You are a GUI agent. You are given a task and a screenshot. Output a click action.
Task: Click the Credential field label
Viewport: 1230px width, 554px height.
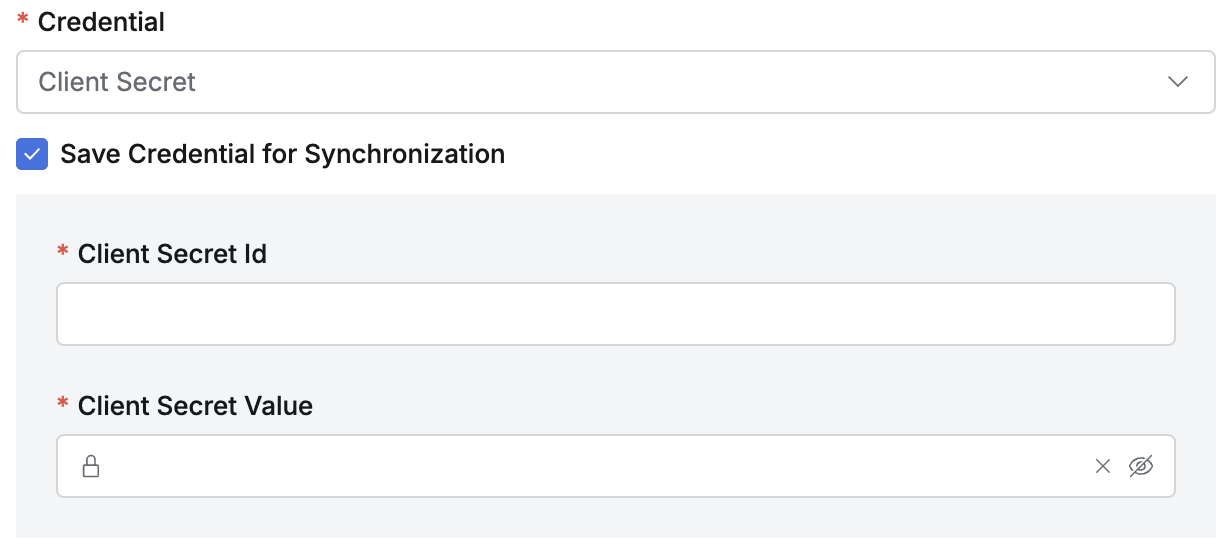(x=101, y=22)
